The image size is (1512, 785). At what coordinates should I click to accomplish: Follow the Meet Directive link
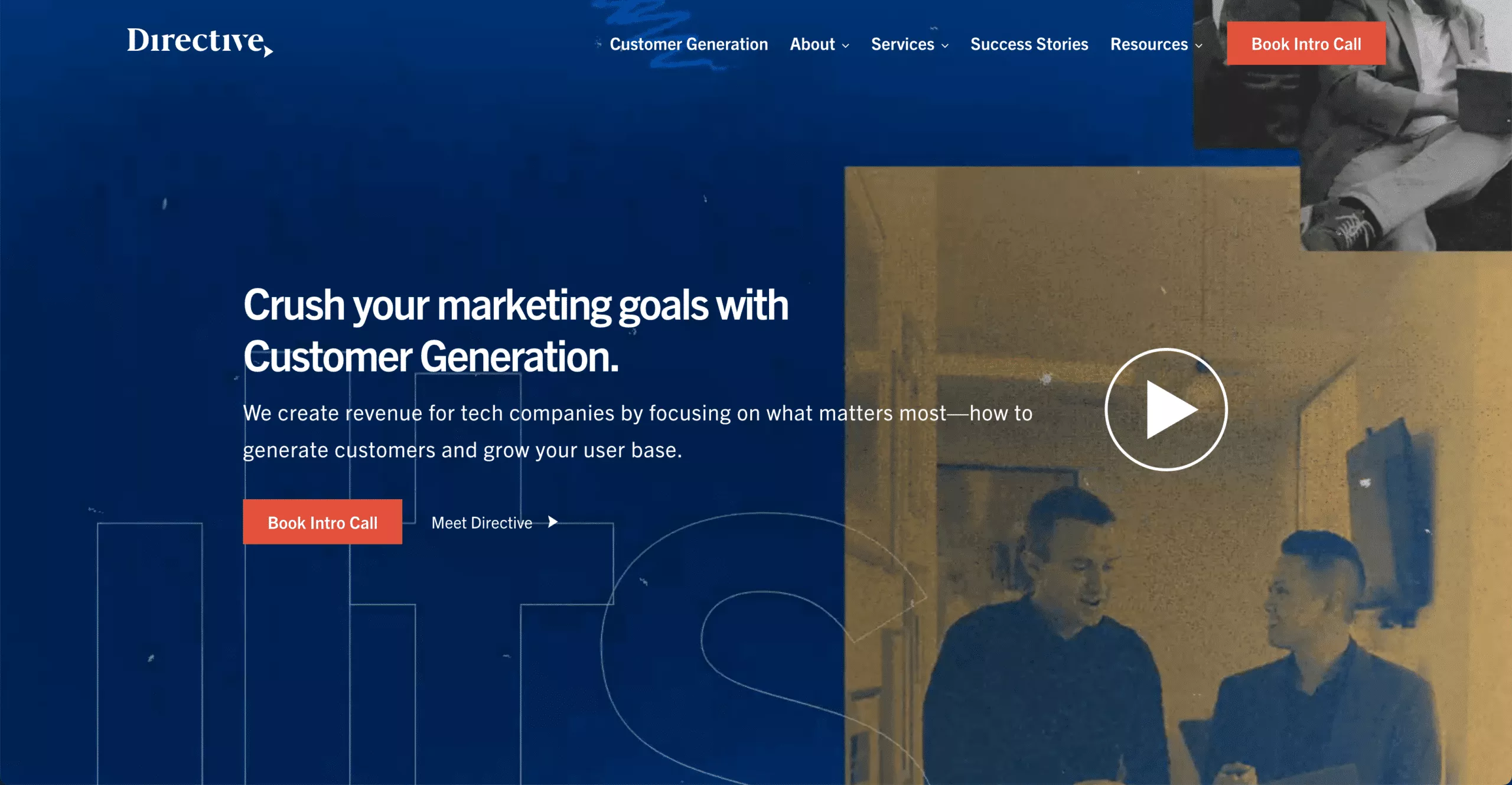[x=481, y=523]
